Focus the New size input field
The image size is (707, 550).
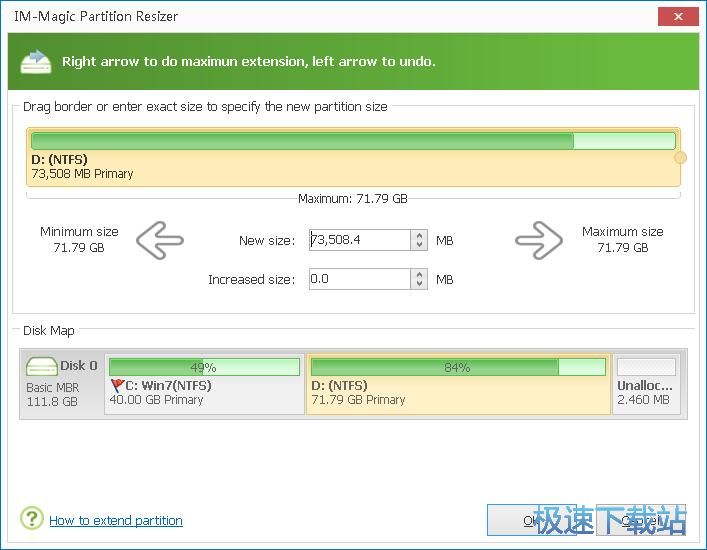[x=359, y=240]
